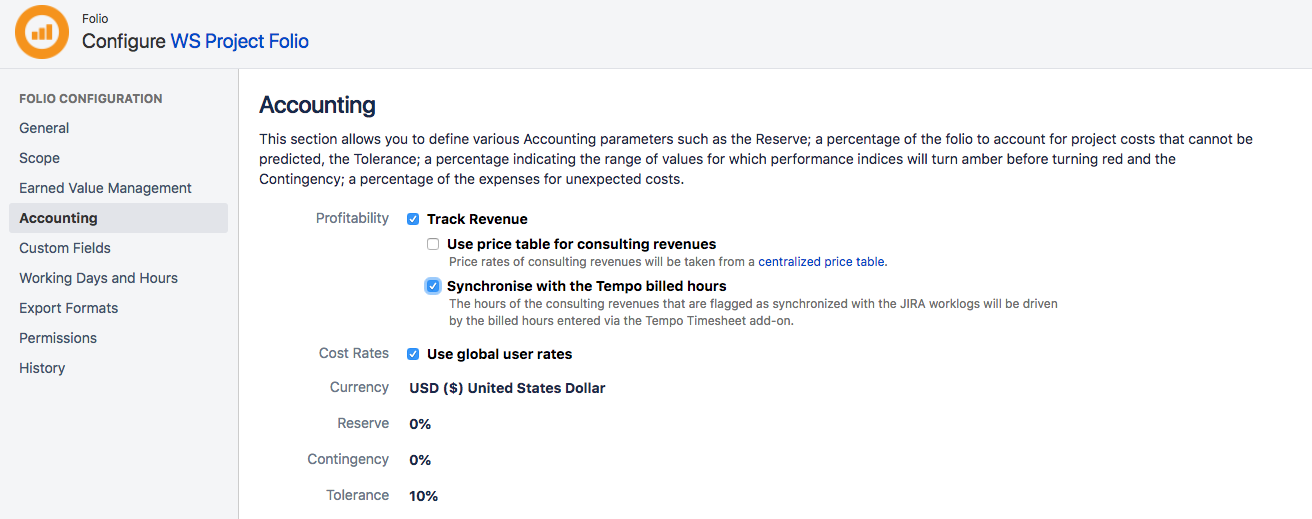This screenshot has width=1312, height=519.
Task: Open Earned Value Management settings
Action: pyautogui.click(x=105, y=188)
